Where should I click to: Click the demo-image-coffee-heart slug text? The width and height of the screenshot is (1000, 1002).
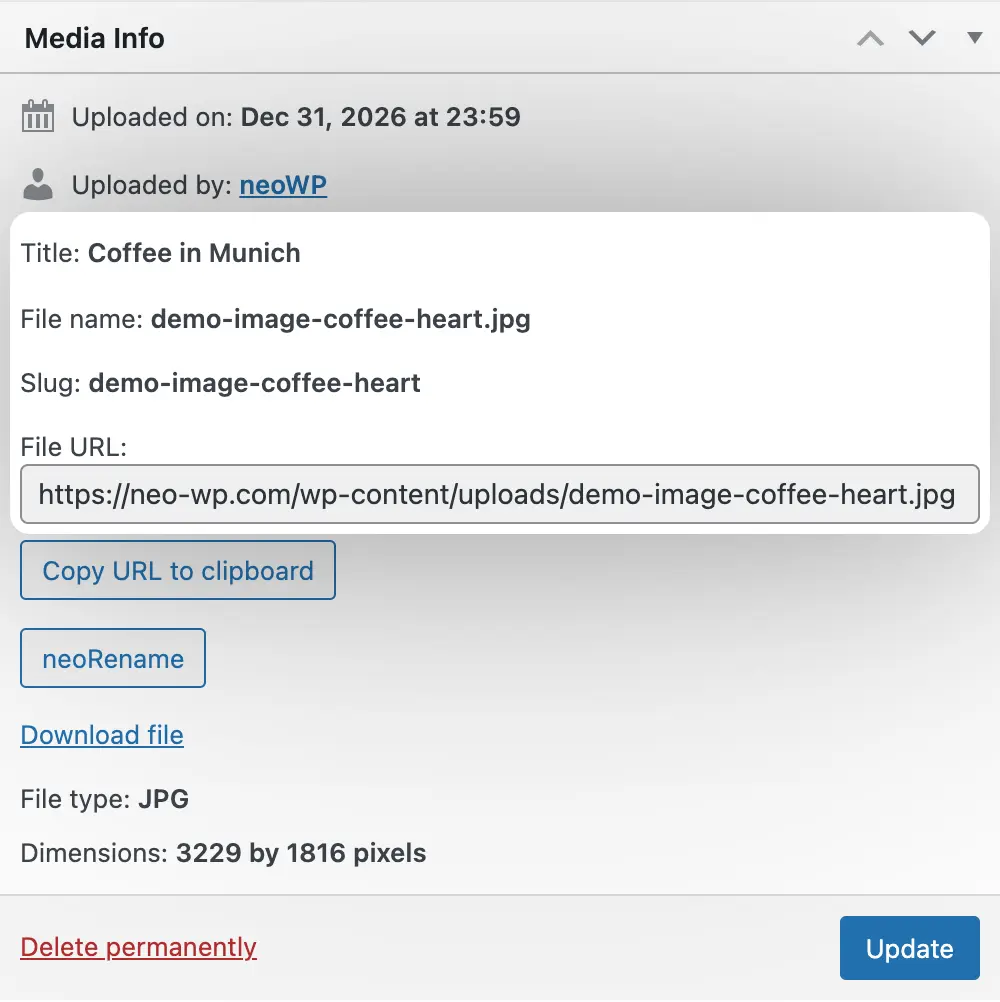pos(255,383)
